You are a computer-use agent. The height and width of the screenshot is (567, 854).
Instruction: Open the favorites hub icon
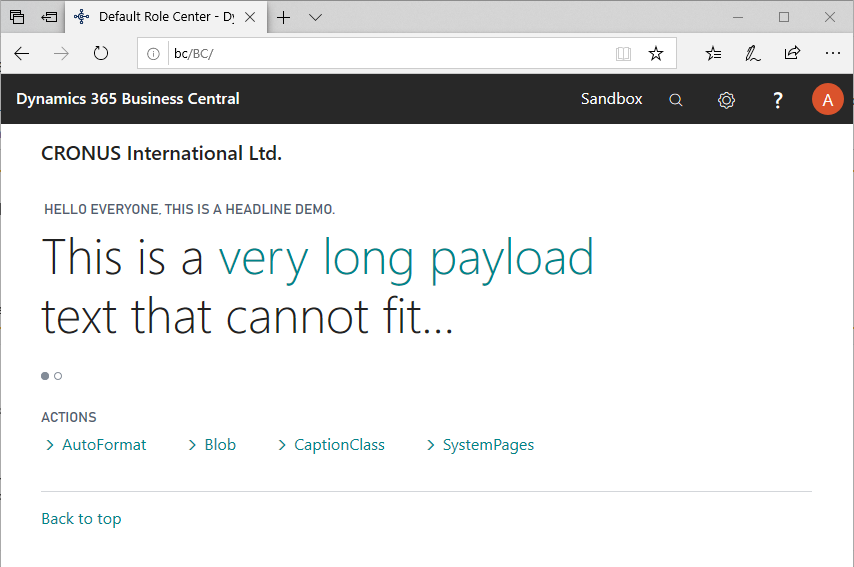713,54
